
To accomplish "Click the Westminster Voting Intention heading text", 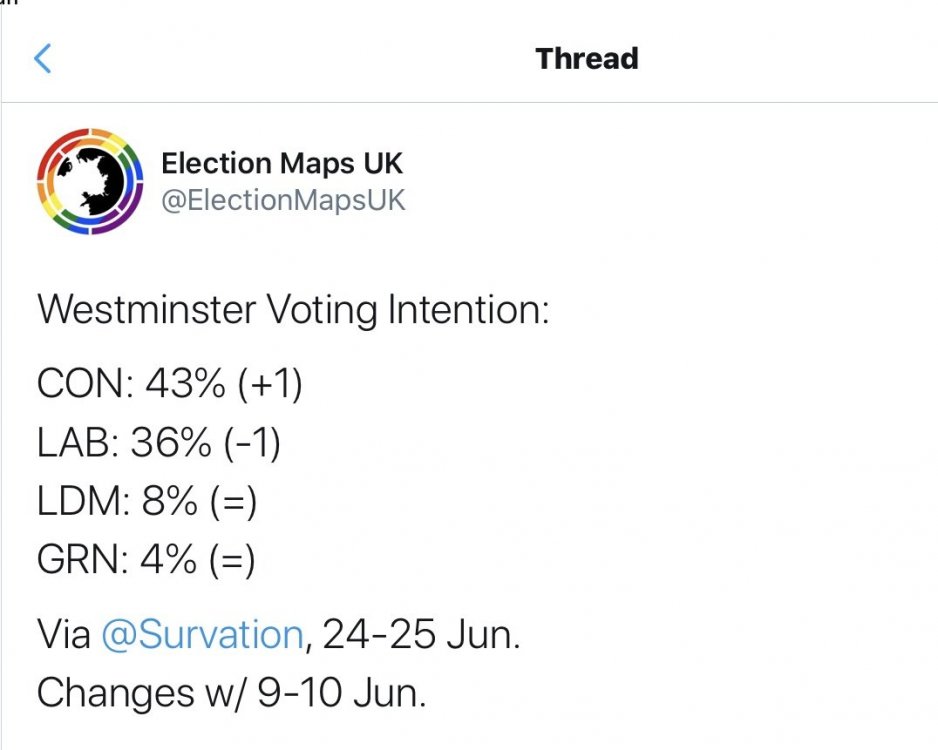I will pos(293,310).
